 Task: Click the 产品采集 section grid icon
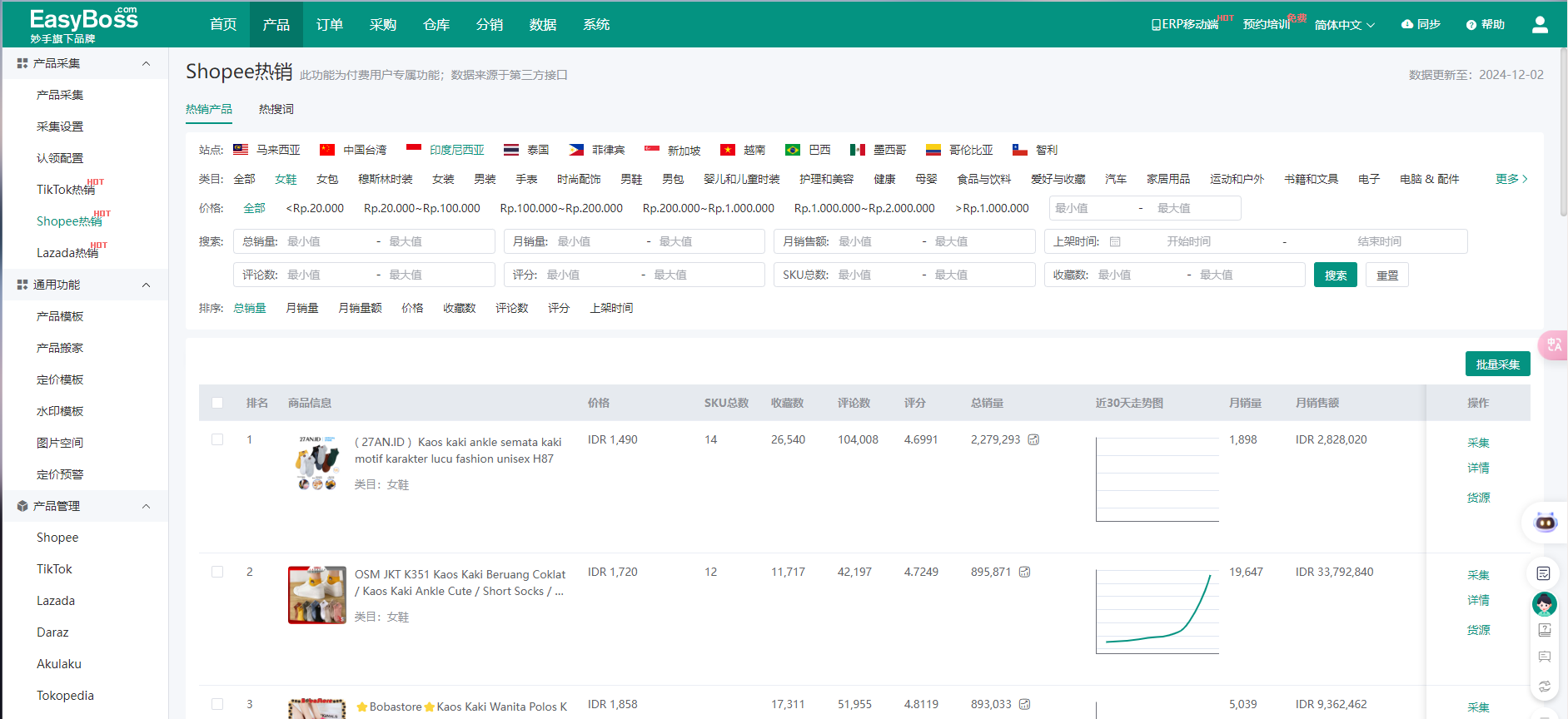22,63
